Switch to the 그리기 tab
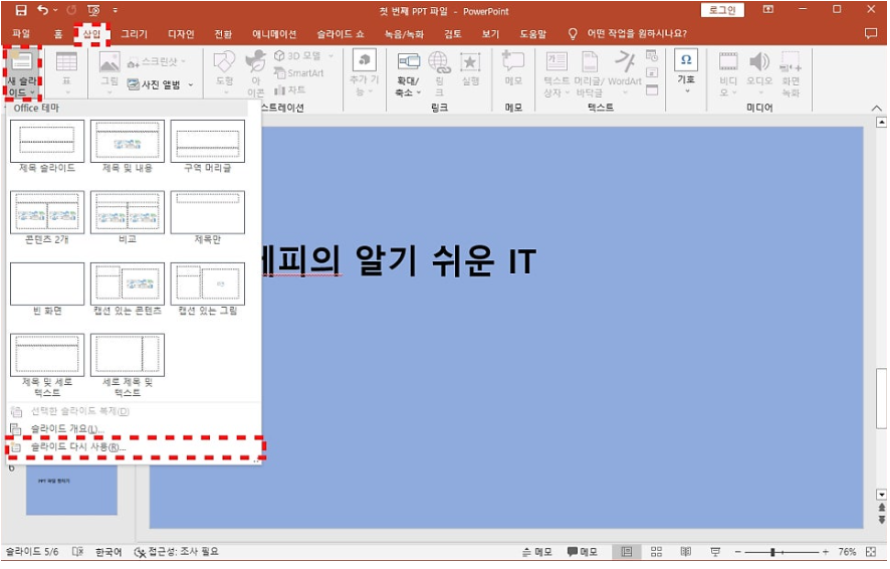Image resolution: width=890 pixels, height=569 pixels. 134,34
